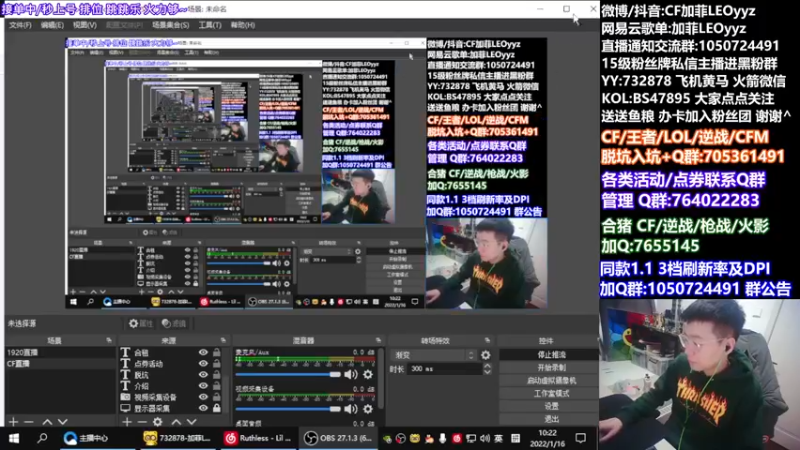
Task: Open source properties gear below the Sources list
Action: click(x=158, y=422)
